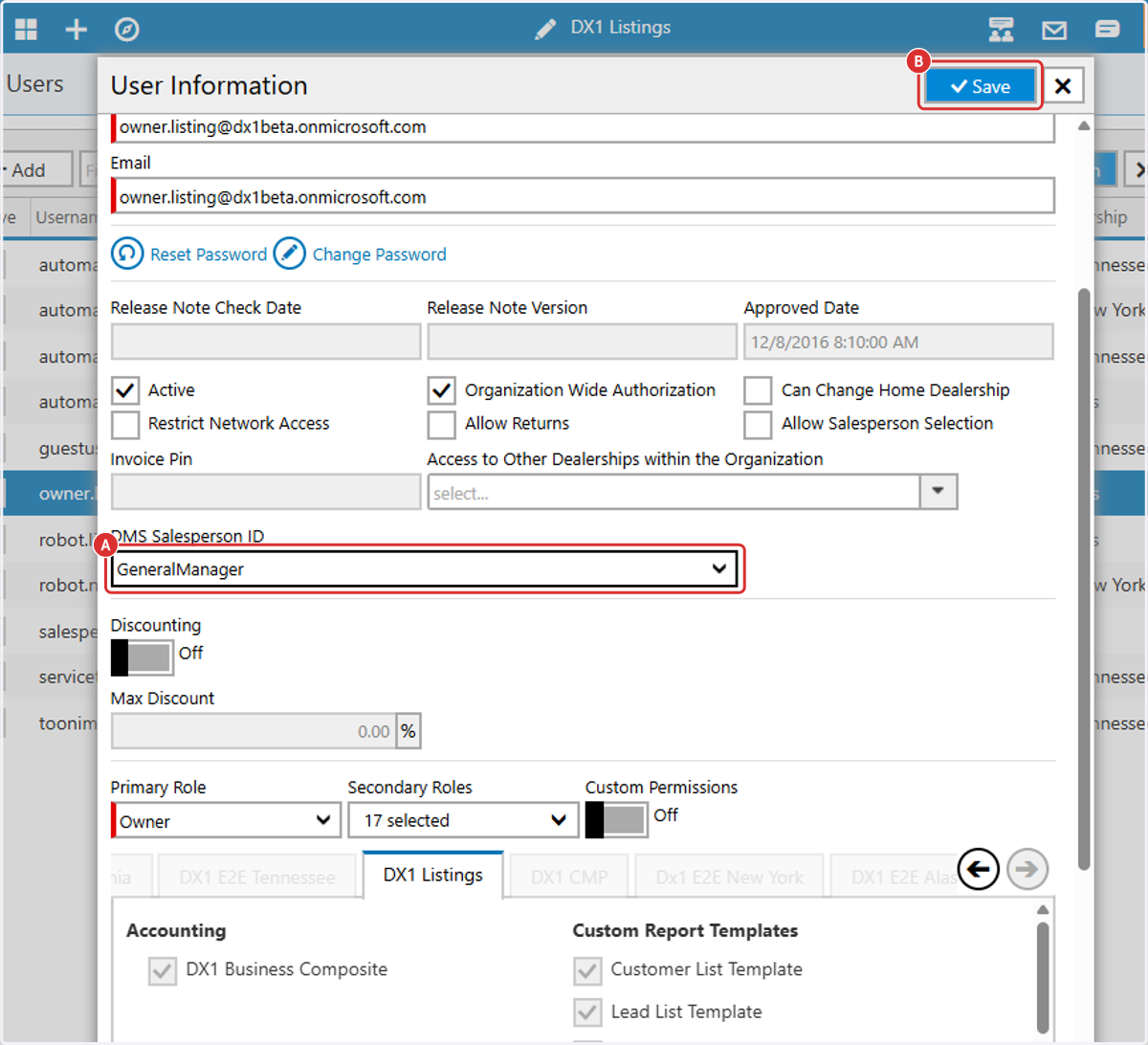Toggle the Active checkbox
The image size is (1148, 1045).
click(125, 390)
